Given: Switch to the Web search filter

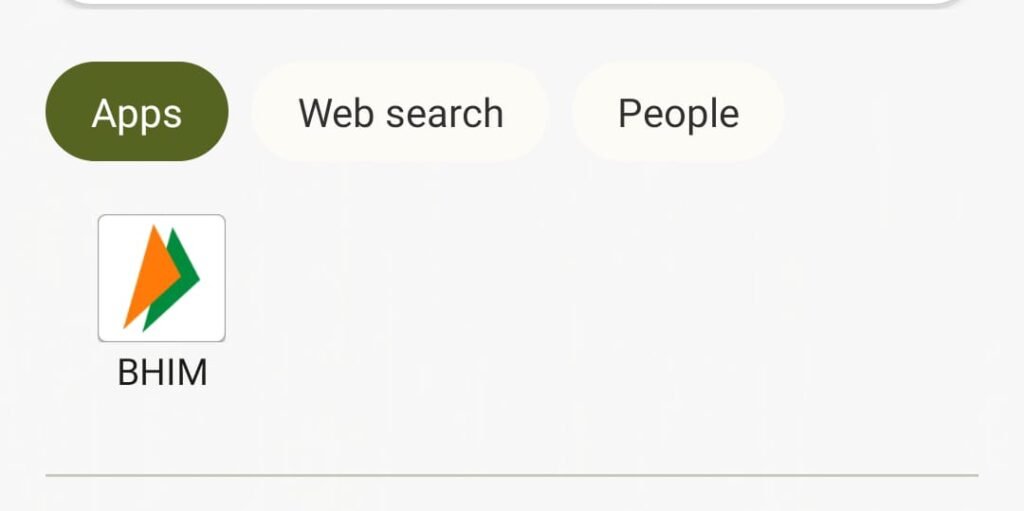Looking at the screenshot, I should point(400,112).
